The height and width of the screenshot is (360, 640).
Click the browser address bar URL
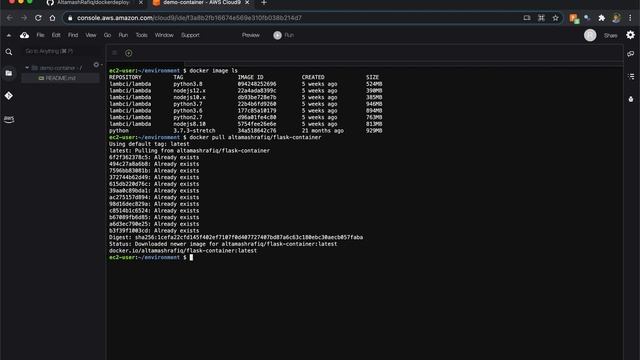[189, 18]
